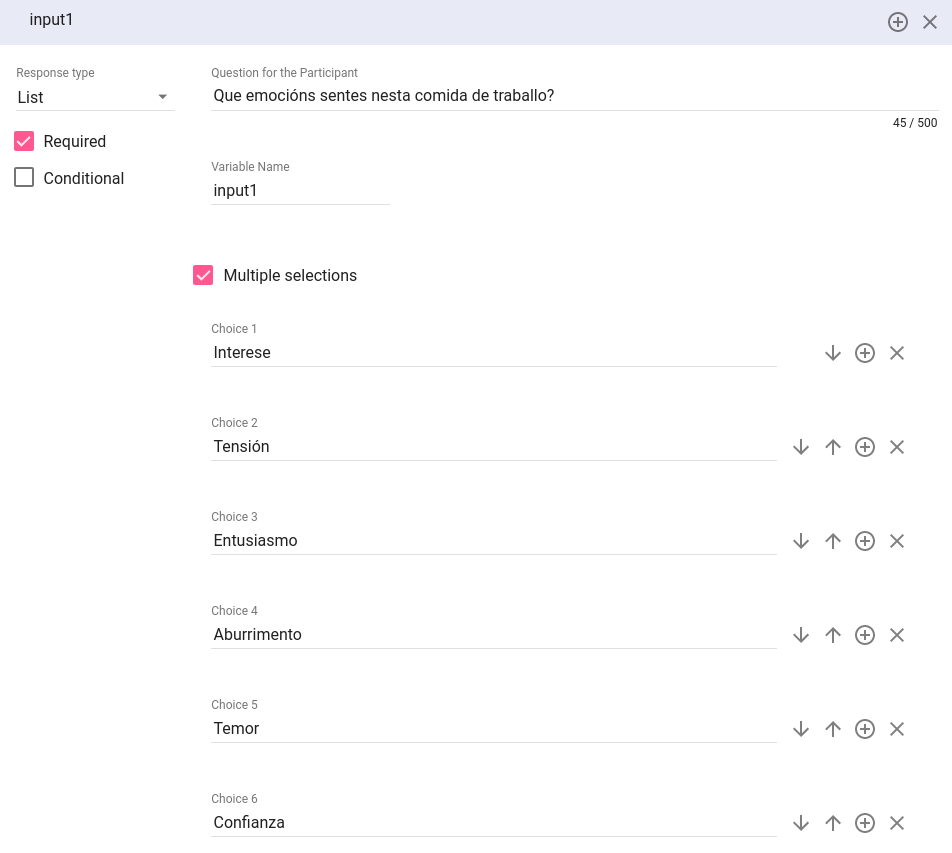The height and width of the screenshot is (853, 952).
Task: Click the Variable Name input field
Action: 299,190
